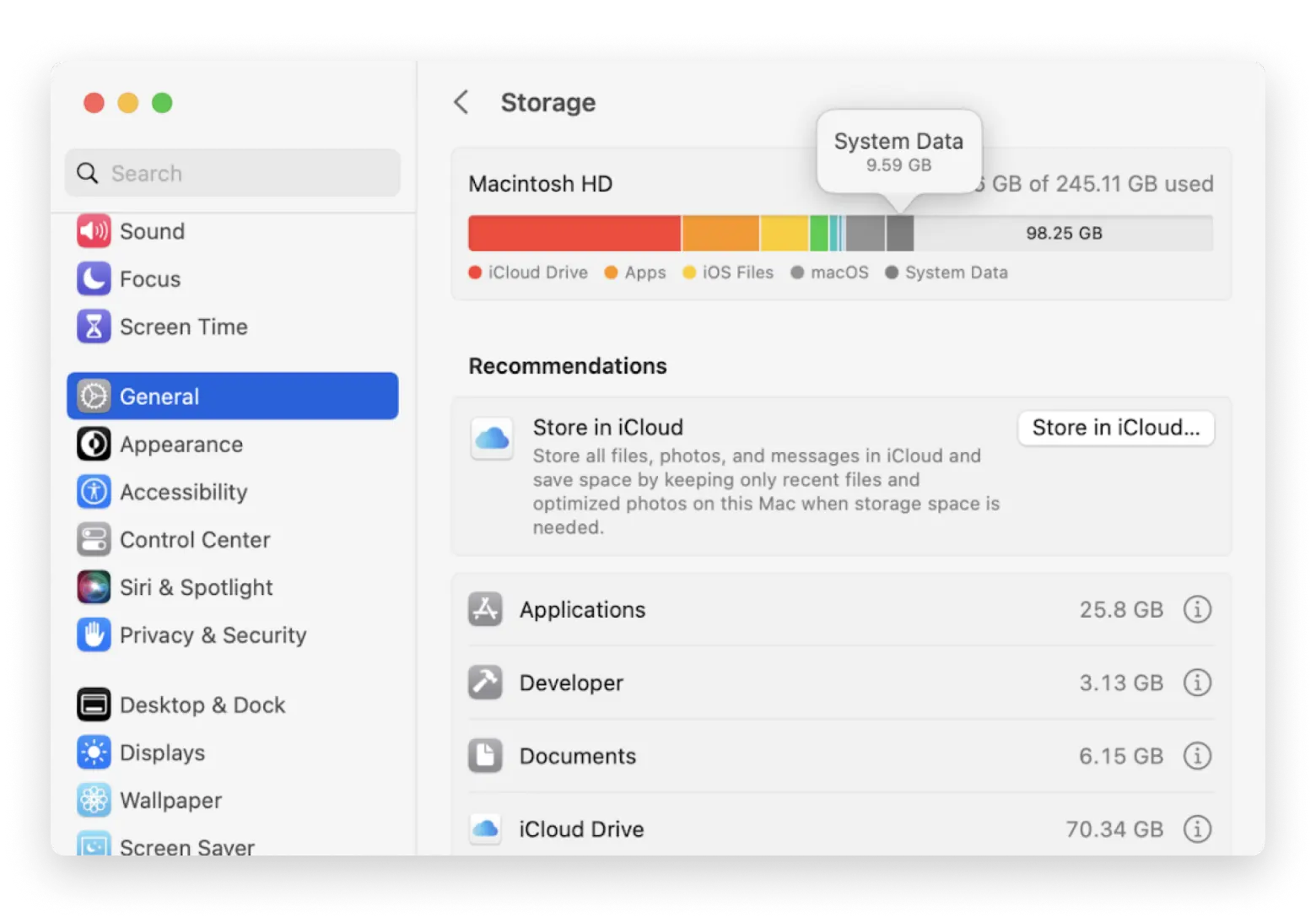Click the Siri & Spotlight icon

[x=94, y=587]
